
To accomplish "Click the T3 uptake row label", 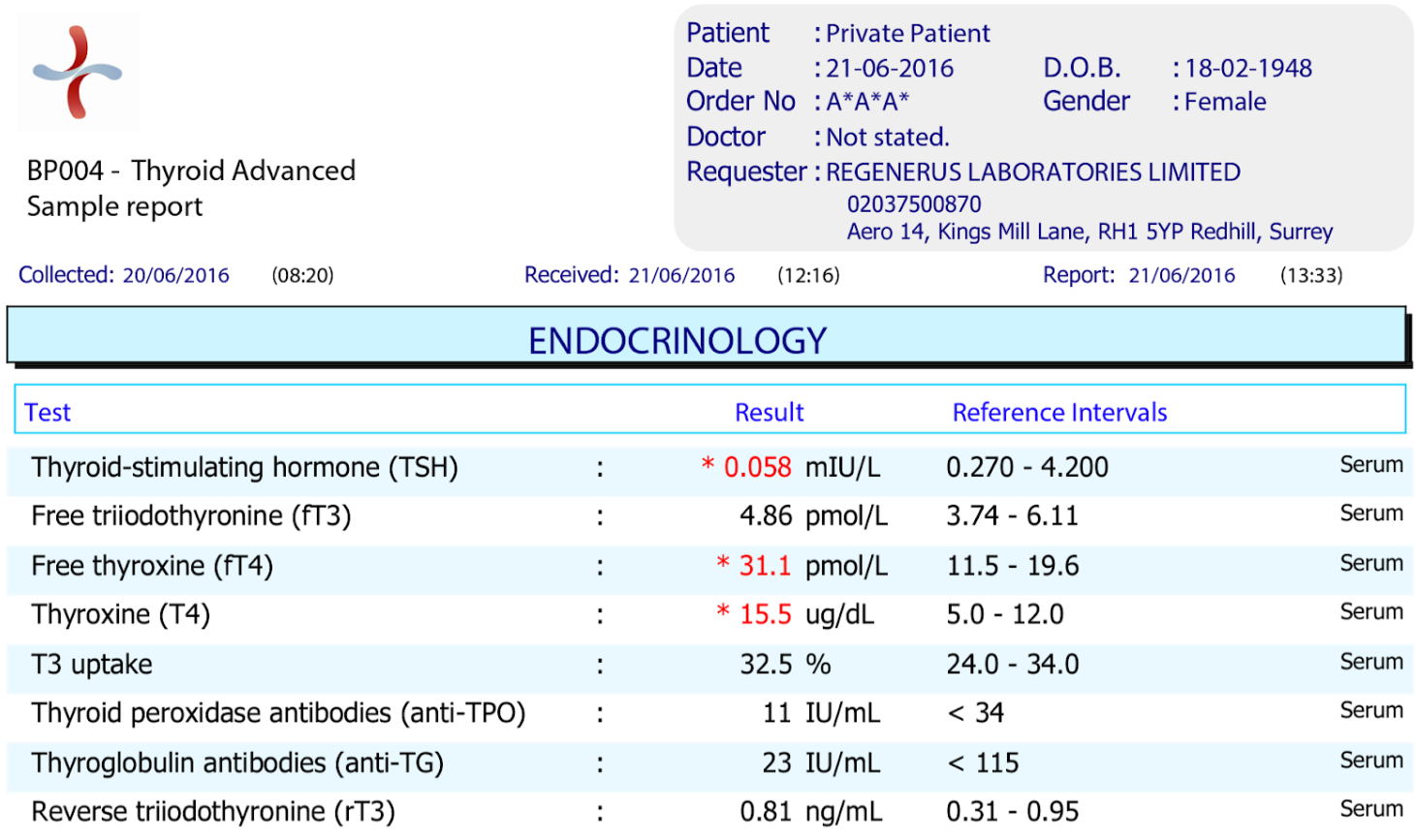I will pyautogui.click(x=92, y=665).
